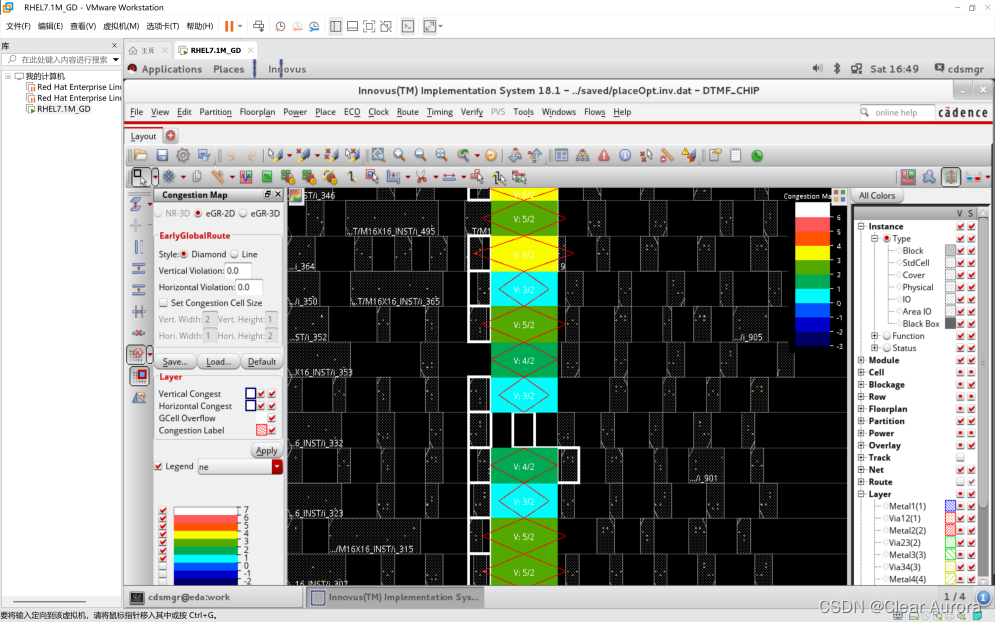This screenshot has width=996, height=623.
Task: Click the fit view zoom icon
Action: click(x=378, y=156)
